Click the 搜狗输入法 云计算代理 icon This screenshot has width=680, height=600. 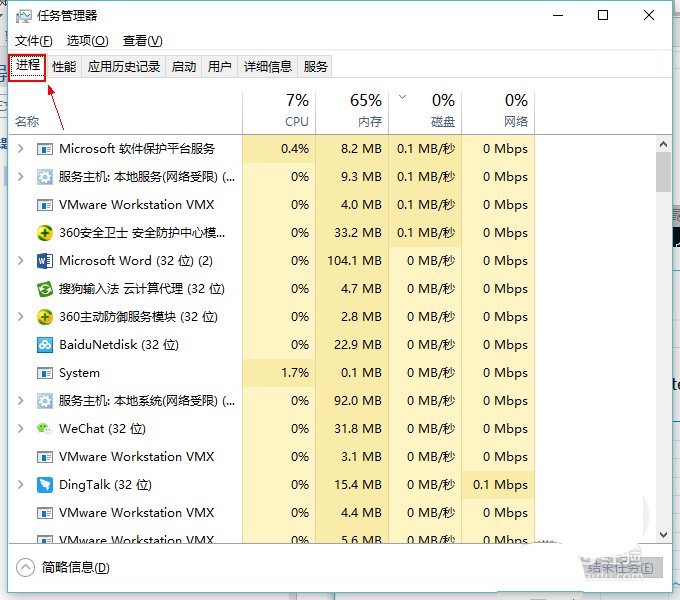(x=45, y=289)
